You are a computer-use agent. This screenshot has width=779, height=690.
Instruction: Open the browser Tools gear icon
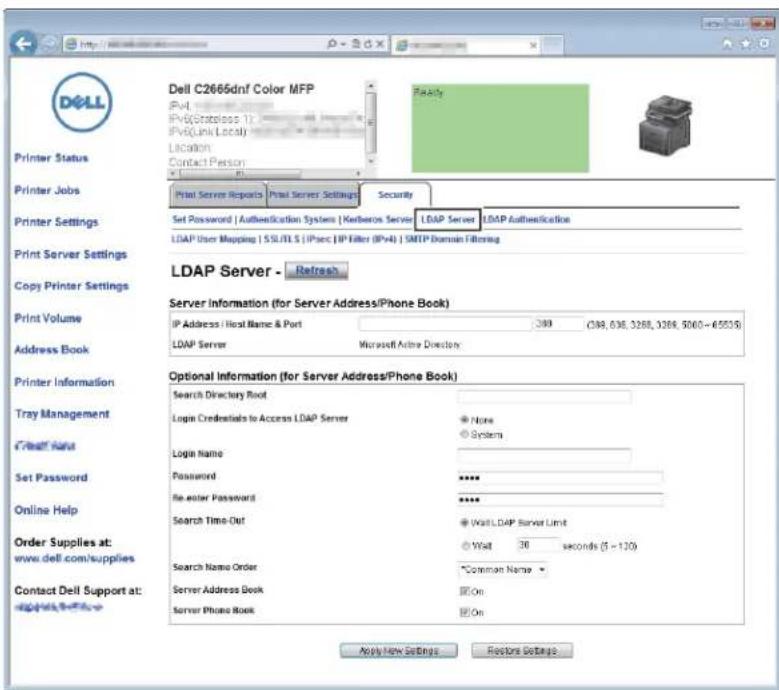[x=765, y=44]
